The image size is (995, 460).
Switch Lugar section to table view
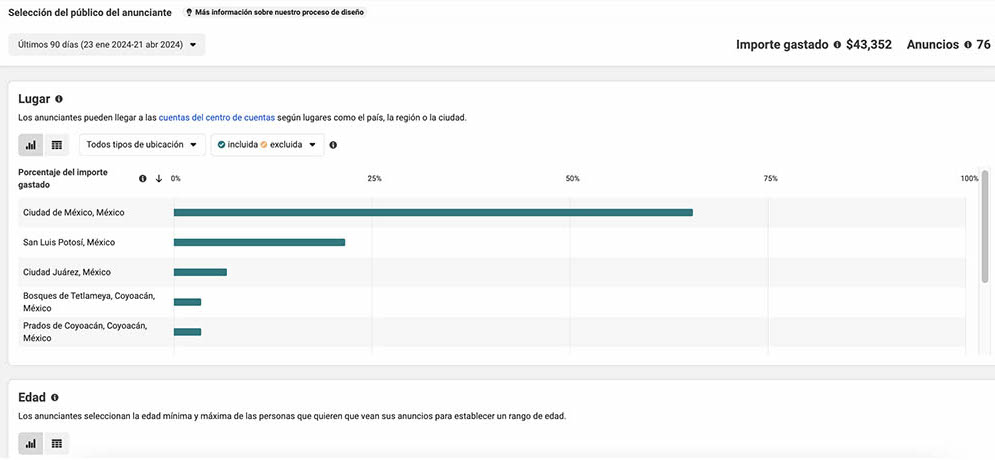[x=56, y=145]
